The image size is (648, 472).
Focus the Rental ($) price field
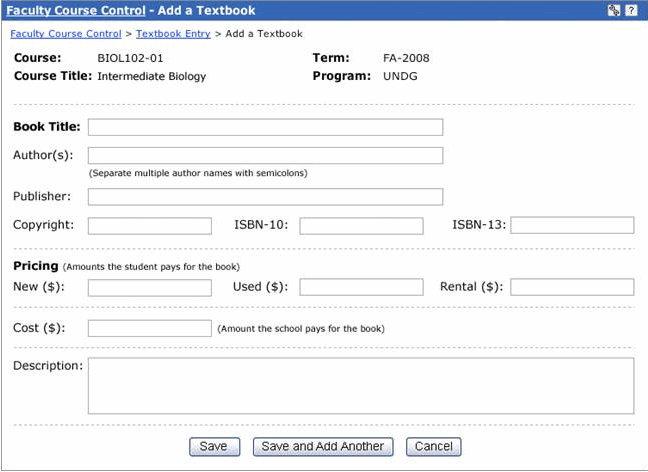coord(572,287)
